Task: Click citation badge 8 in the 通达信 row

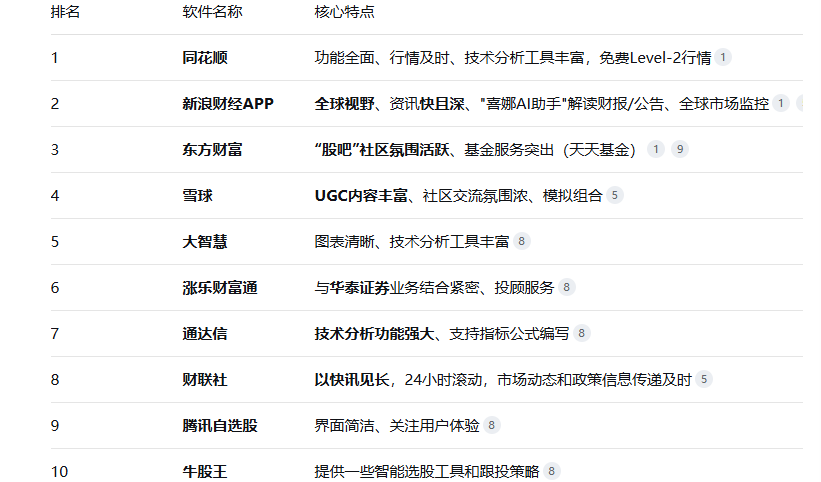Action: point(582,334)
